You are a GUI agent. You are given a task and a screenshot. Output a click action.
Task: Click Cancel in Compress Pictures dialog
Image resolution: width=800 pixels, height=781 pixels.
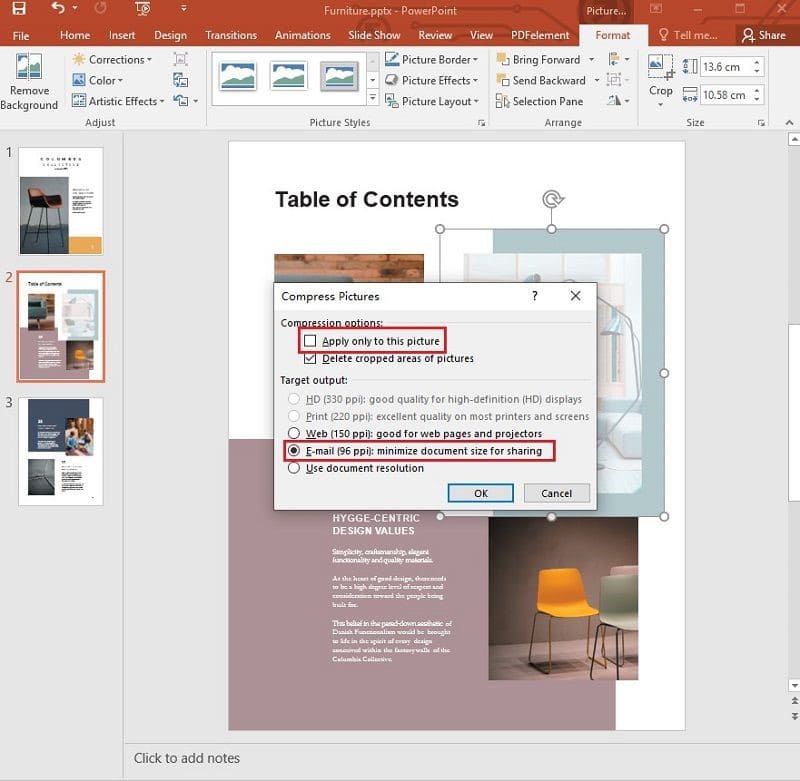tap(556, 493)
